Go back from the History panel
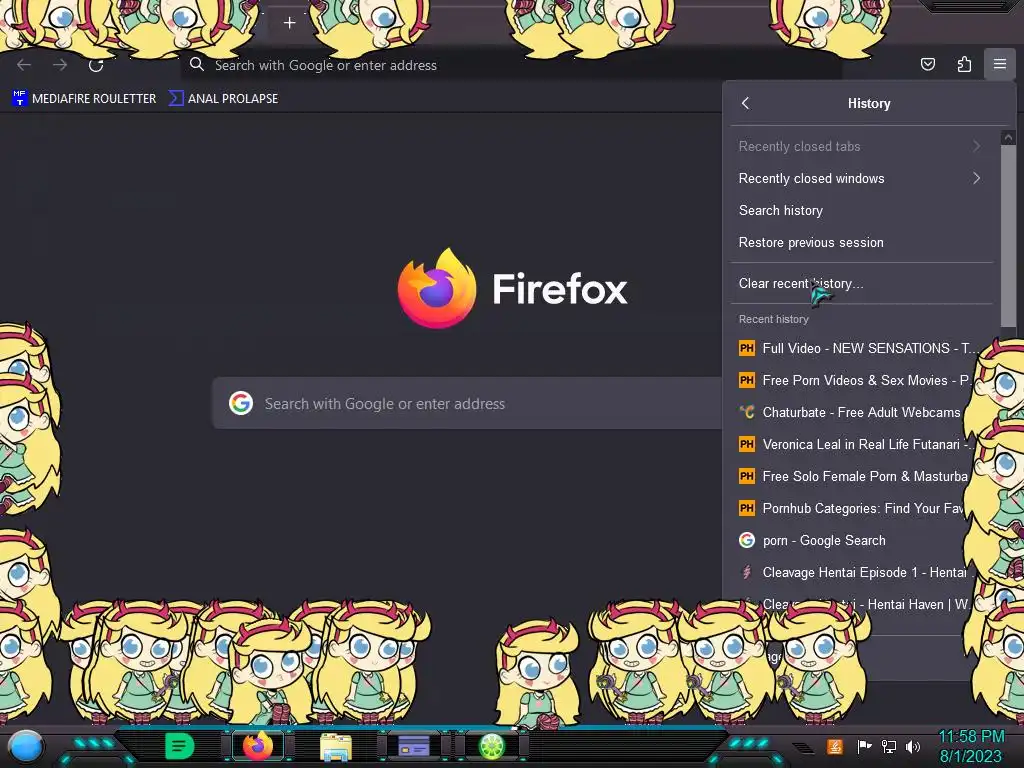The width and height of the screenshot is (1024, 768). [746, 103]
